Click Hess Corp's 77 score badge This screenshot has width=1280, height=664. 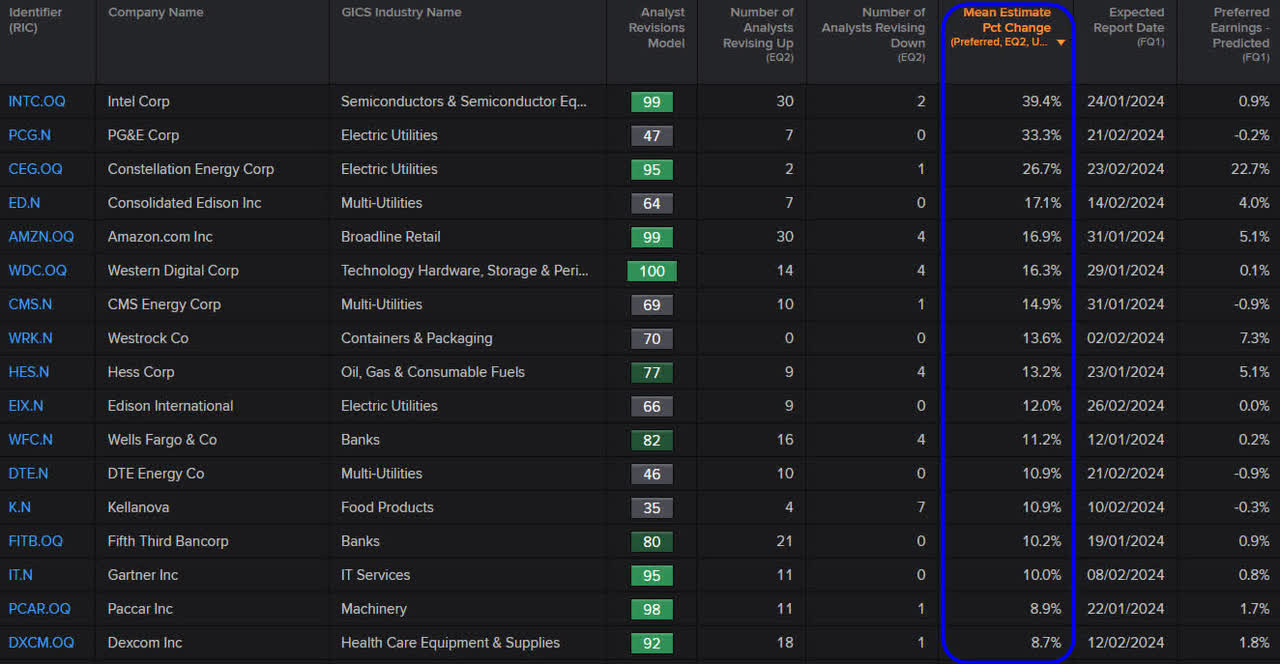coord(651,372)
